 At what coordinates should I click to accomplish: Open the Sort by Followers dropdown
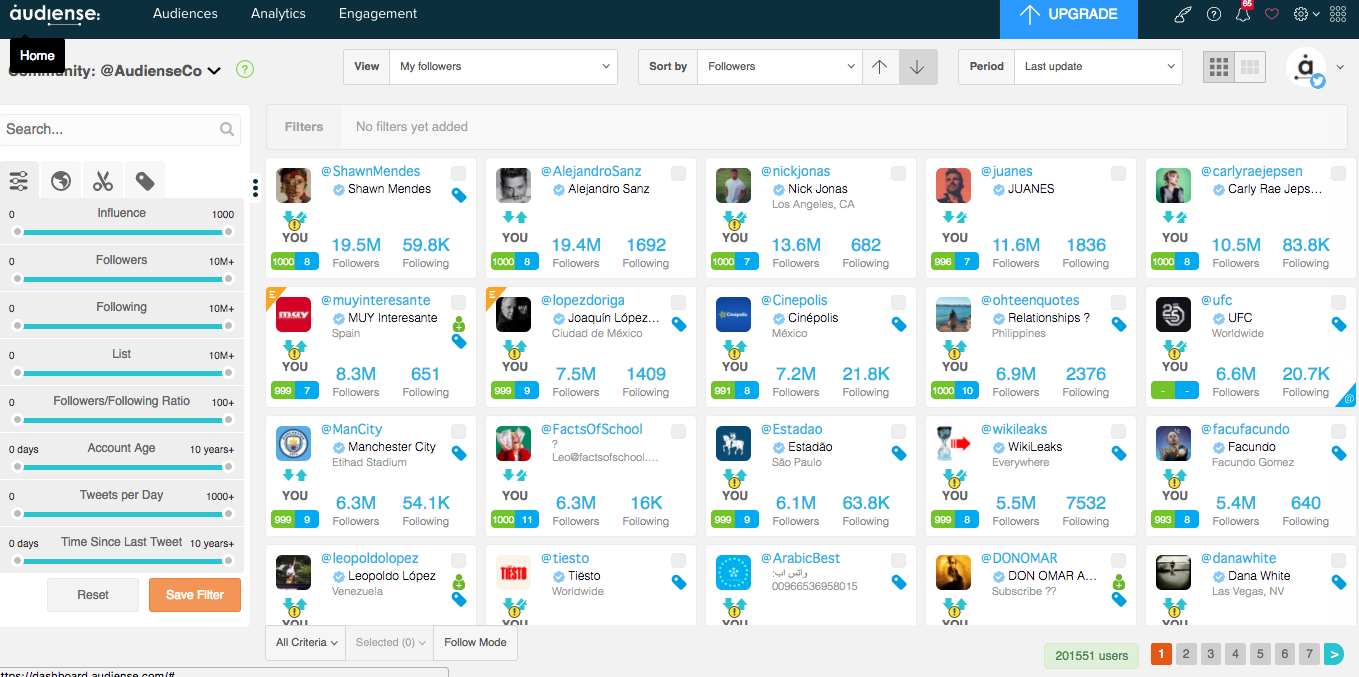click(x=779, y=67)
